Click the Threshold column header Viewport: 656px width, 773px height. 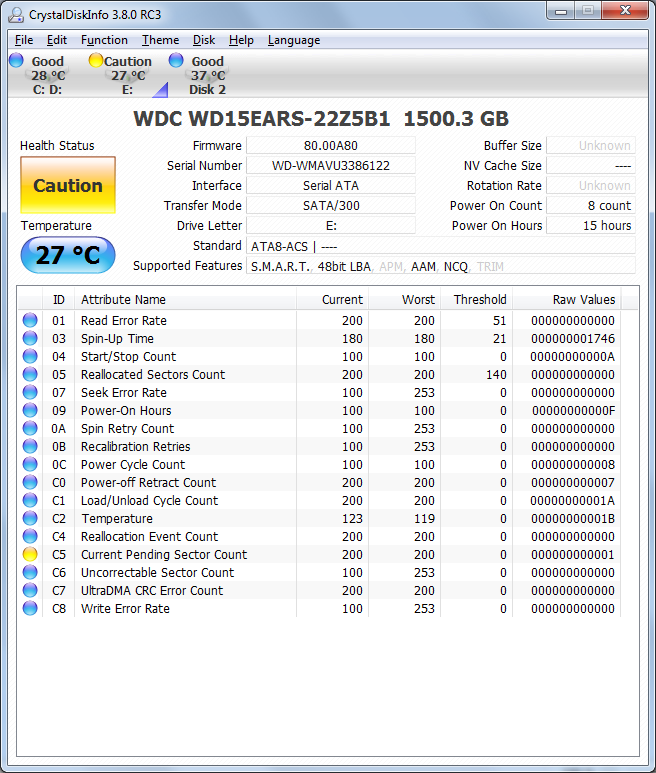click(x=477, y=300)
